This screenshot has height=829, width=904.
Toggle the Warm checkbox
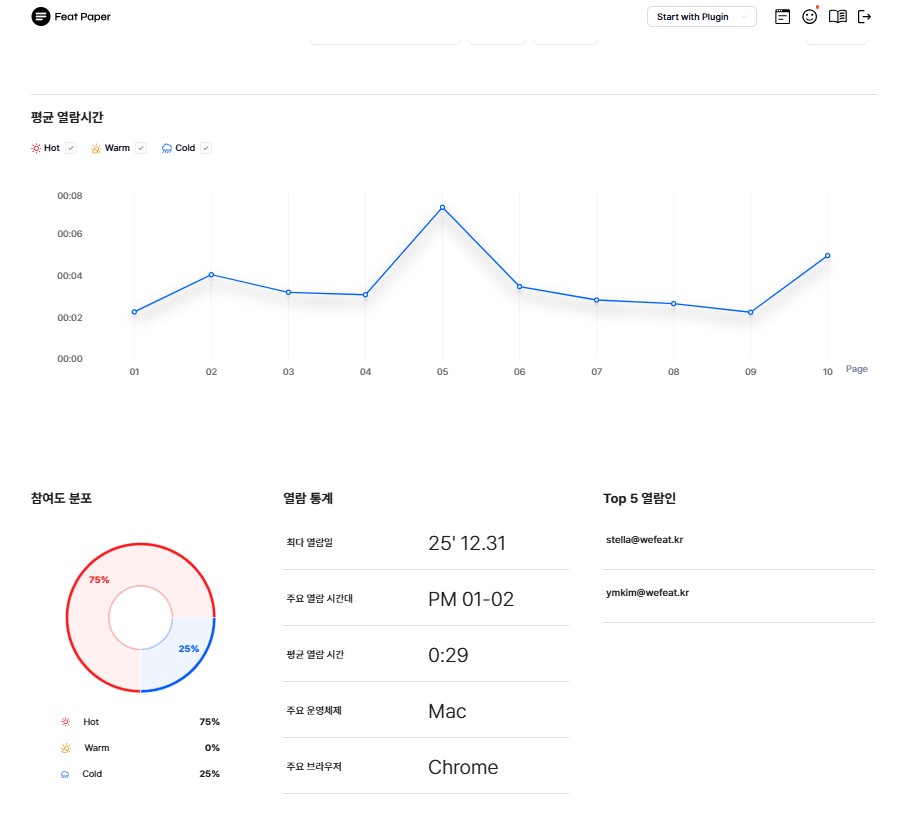click(141, 148)
